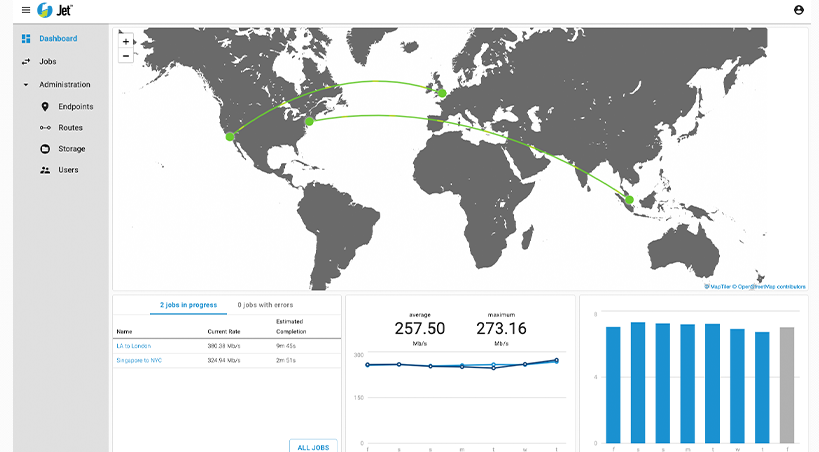Click the Users people icon
Image resolution: width=819 pixels, height=452 pixels.
click(45, 170)
